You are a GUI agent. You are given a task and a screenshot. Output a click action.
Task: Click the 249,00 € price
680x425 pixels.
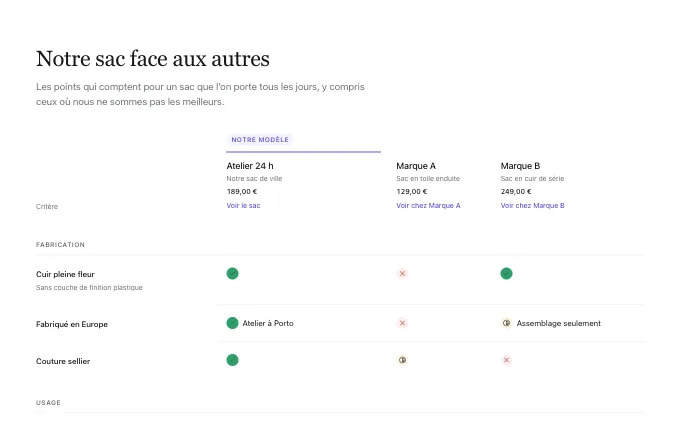point(516,191)
